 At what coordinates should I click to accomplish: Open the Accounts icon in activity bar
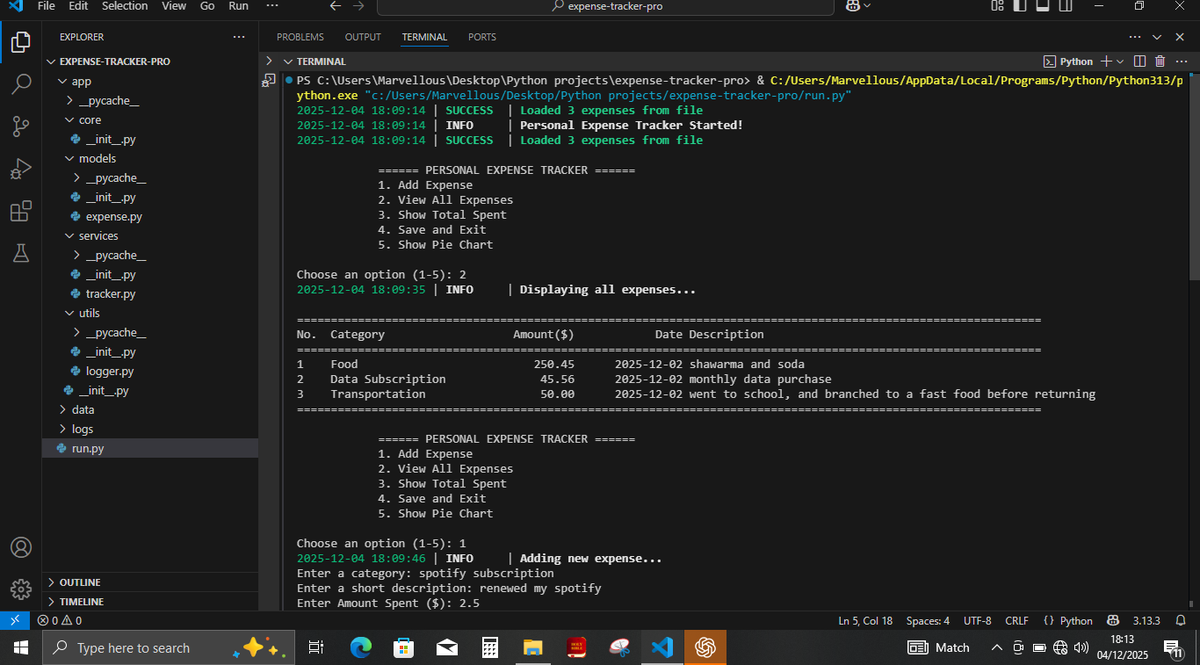coord(21,548)
